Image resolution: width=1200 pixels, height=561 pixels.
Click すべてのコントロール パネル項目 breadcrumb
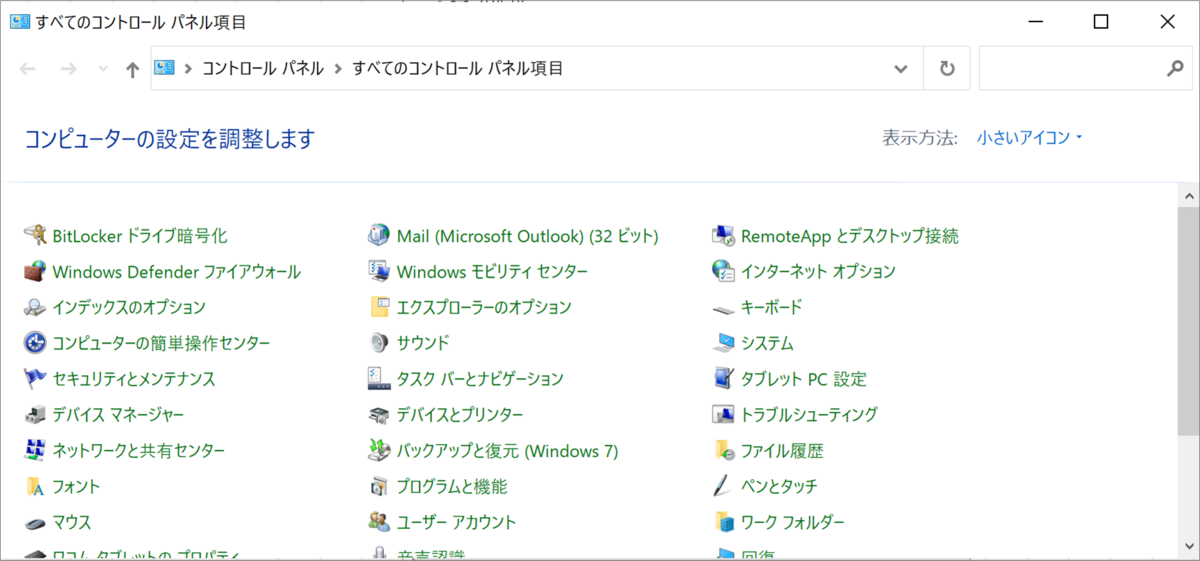point(458,69)
